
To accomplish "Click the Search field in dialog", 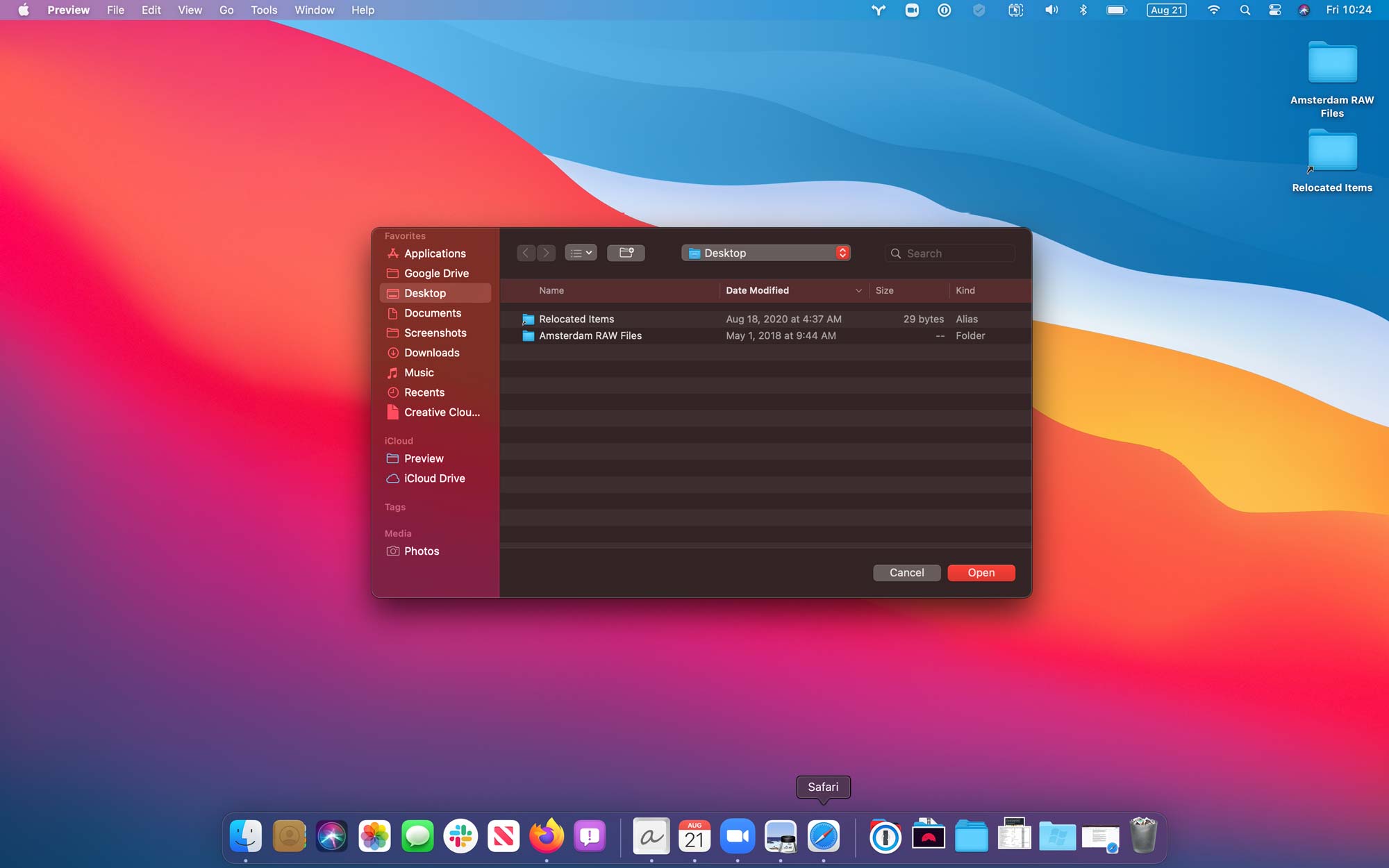I will pyautogui.click(x=955, y=252).
